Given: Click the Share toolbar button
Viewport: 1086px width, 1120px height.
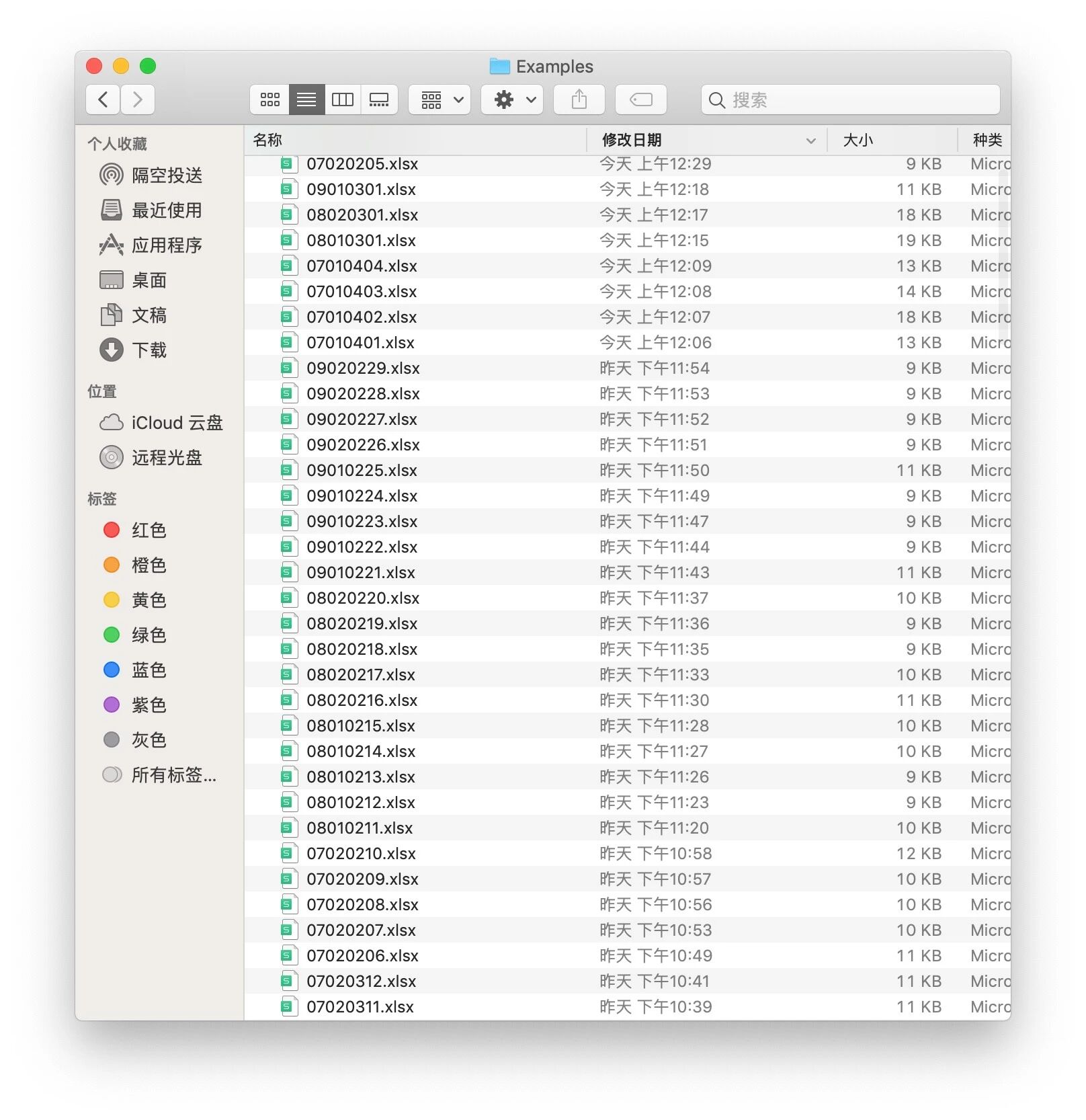Looking at the screenshot, I should pos(579,100).
